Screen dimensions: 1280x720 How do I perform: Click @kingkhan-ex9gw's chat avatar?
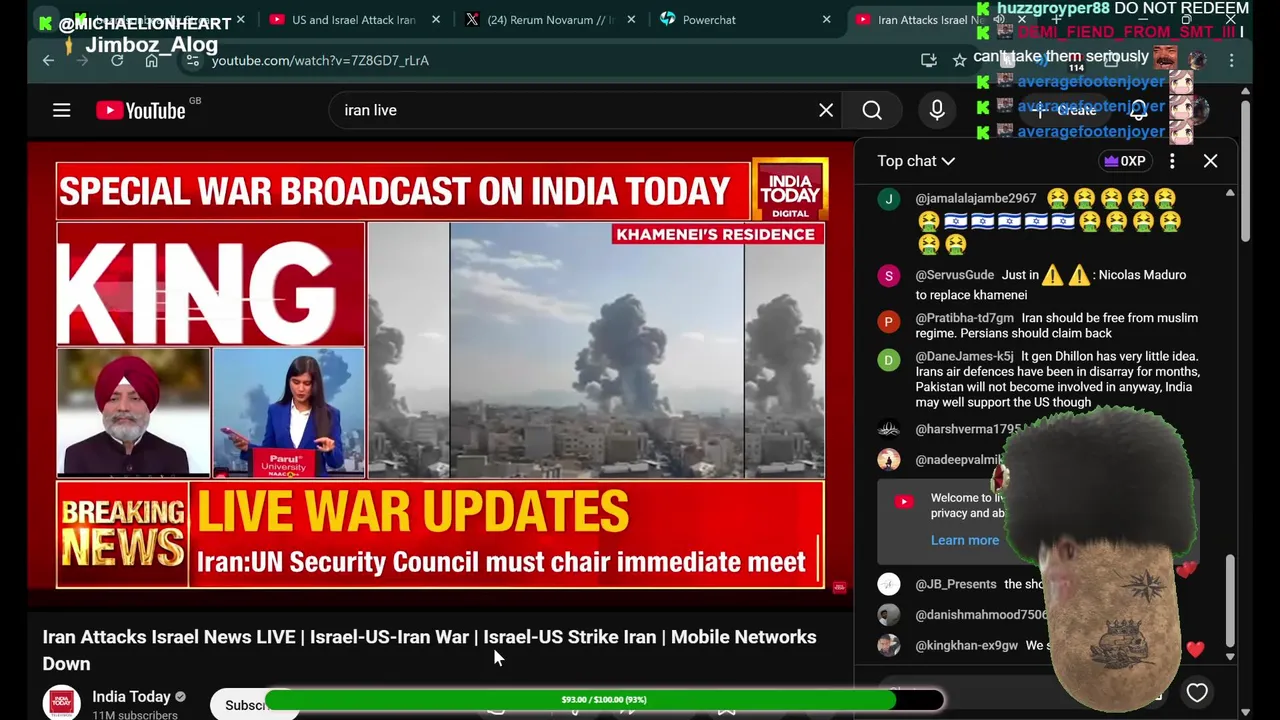click(x=889, y=645)
